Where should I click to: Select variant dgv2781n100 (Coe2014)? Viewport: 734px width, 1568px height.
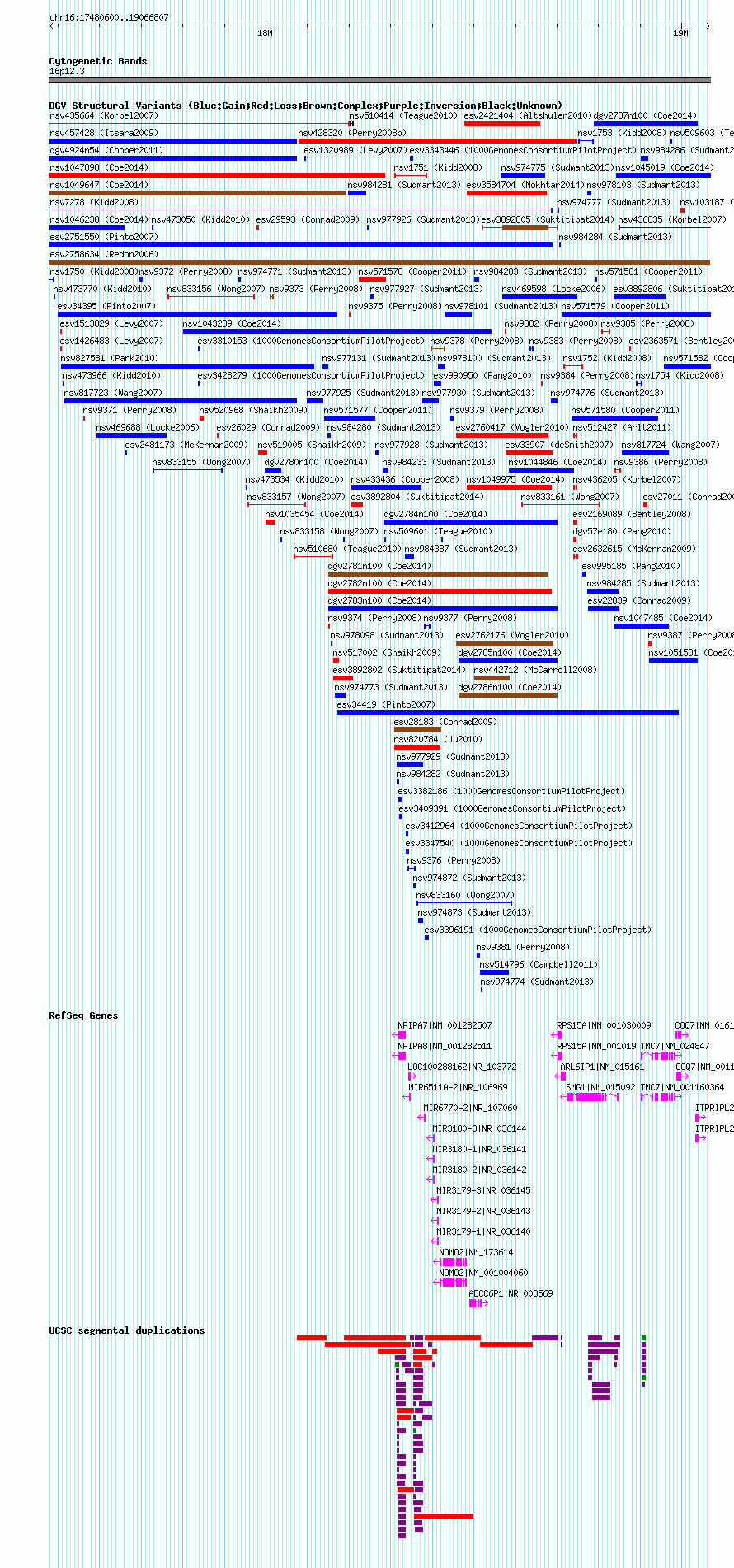click(x=438, y=574)
